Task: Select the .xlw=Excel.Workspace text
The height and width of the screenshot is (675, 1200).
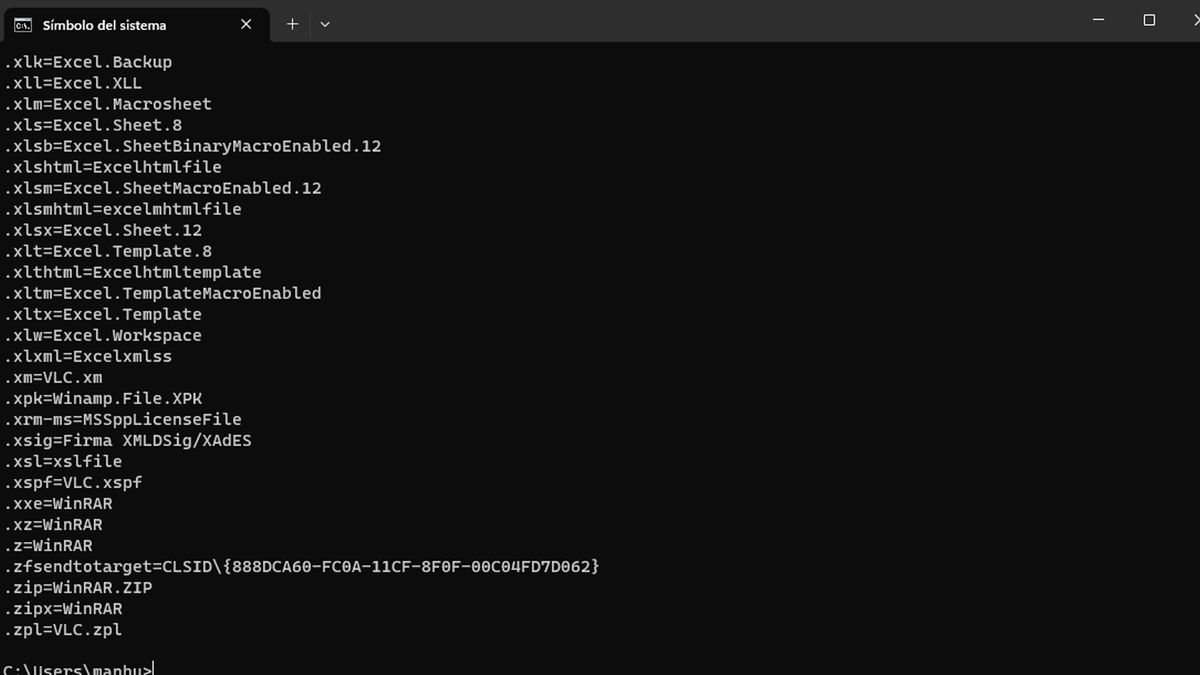Action: (100, 334)
